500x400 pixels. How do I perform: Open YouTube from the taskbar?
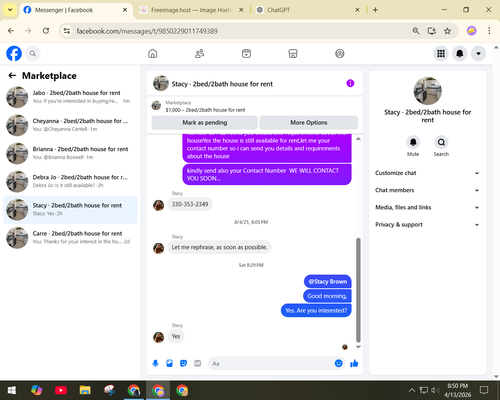click(61, 390)
